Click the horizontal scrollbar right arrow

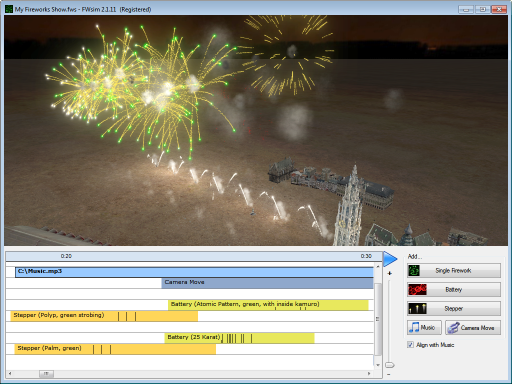(x=369, y=374)
